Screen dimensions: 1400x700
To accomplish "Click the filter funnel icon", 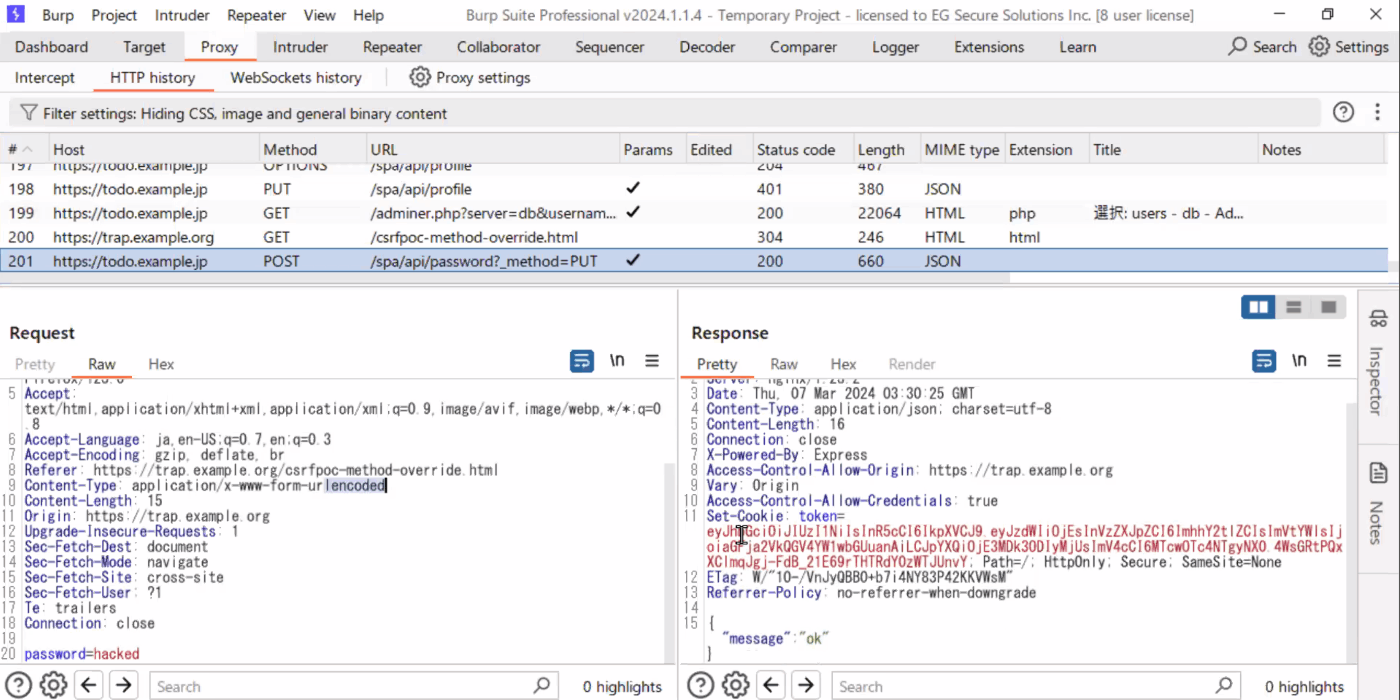I will tap(29, 113).
